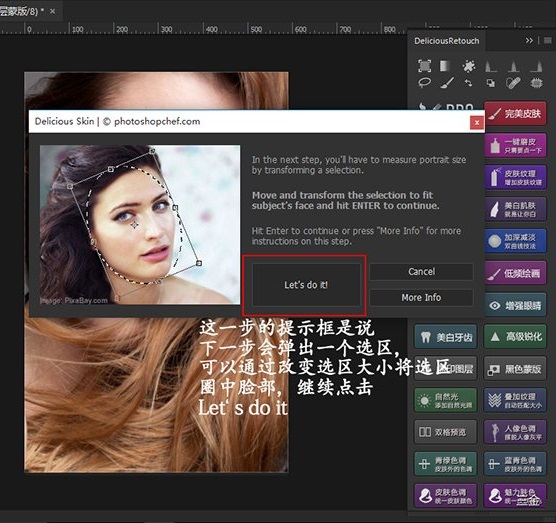Click the 黑色蒙版 black mask button

515,369
